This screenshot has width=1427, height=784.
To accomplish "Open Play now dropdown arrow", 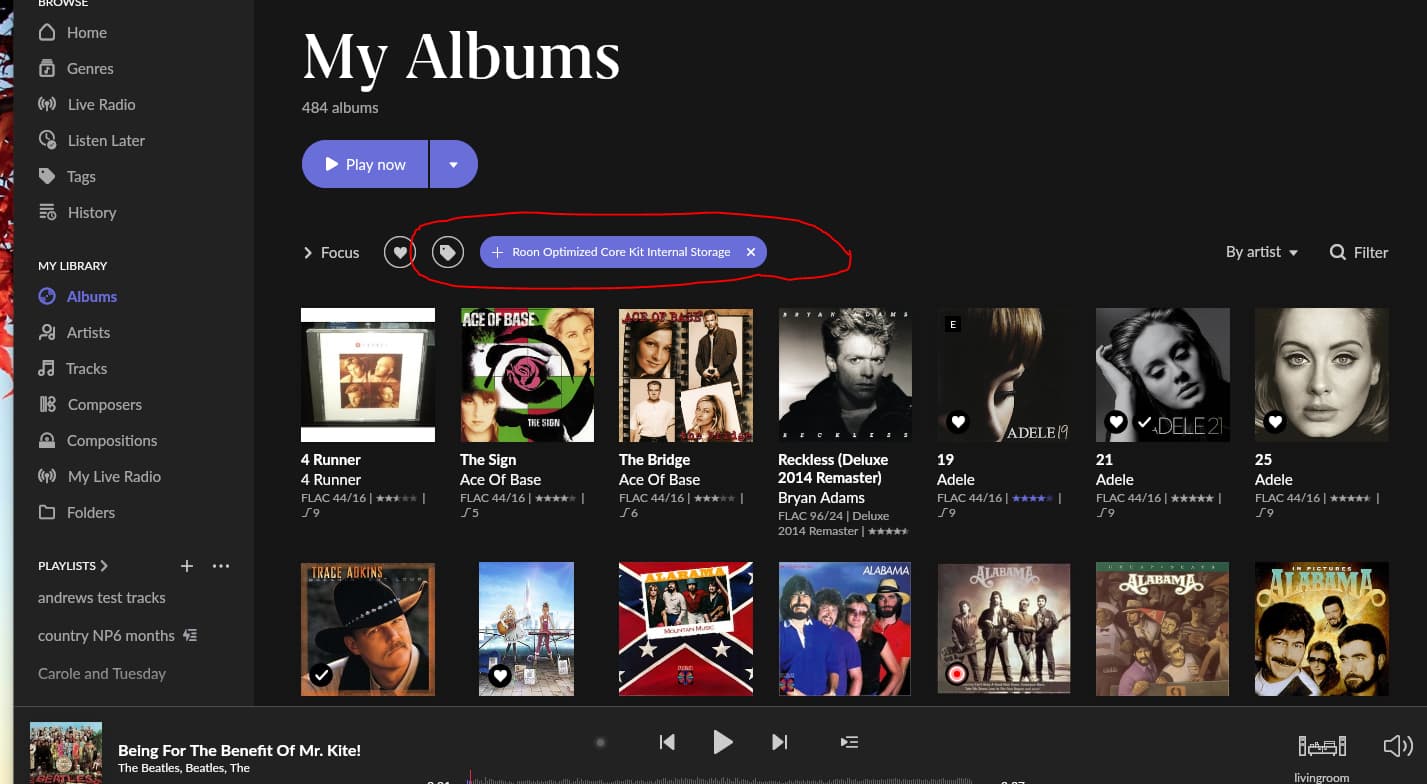I will tap(454, 164).
